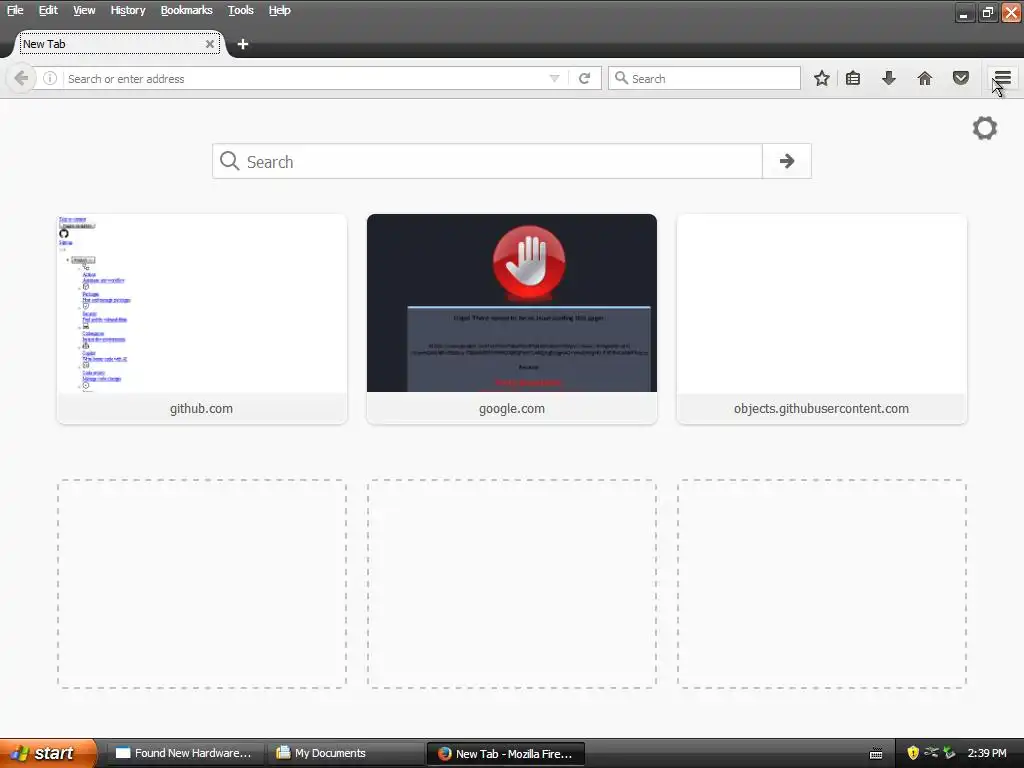Open new tab page settings gear
This screenshot has width=1024, height=768.
coord(985,128)
